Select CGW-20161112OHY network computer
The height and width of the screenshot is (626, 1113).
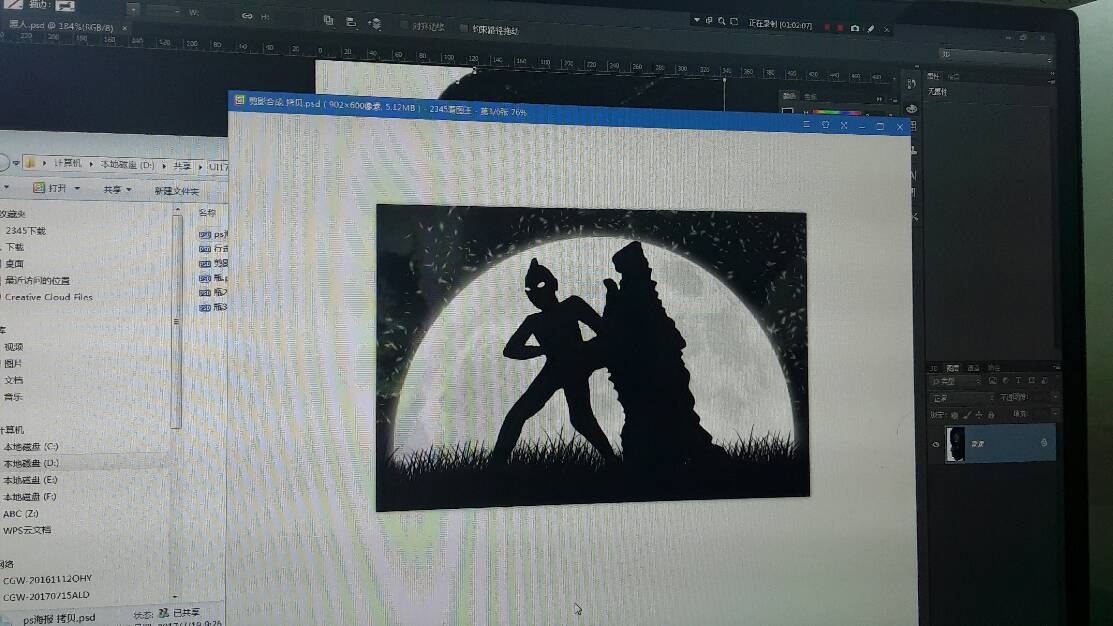click(48, 578)
